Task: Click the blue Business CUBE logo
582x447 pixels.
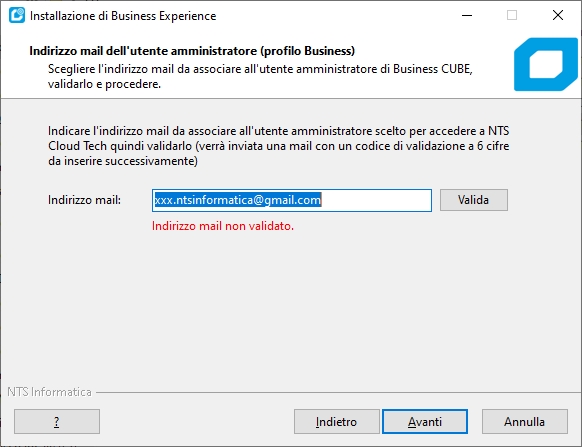Action: coord(546,64)
